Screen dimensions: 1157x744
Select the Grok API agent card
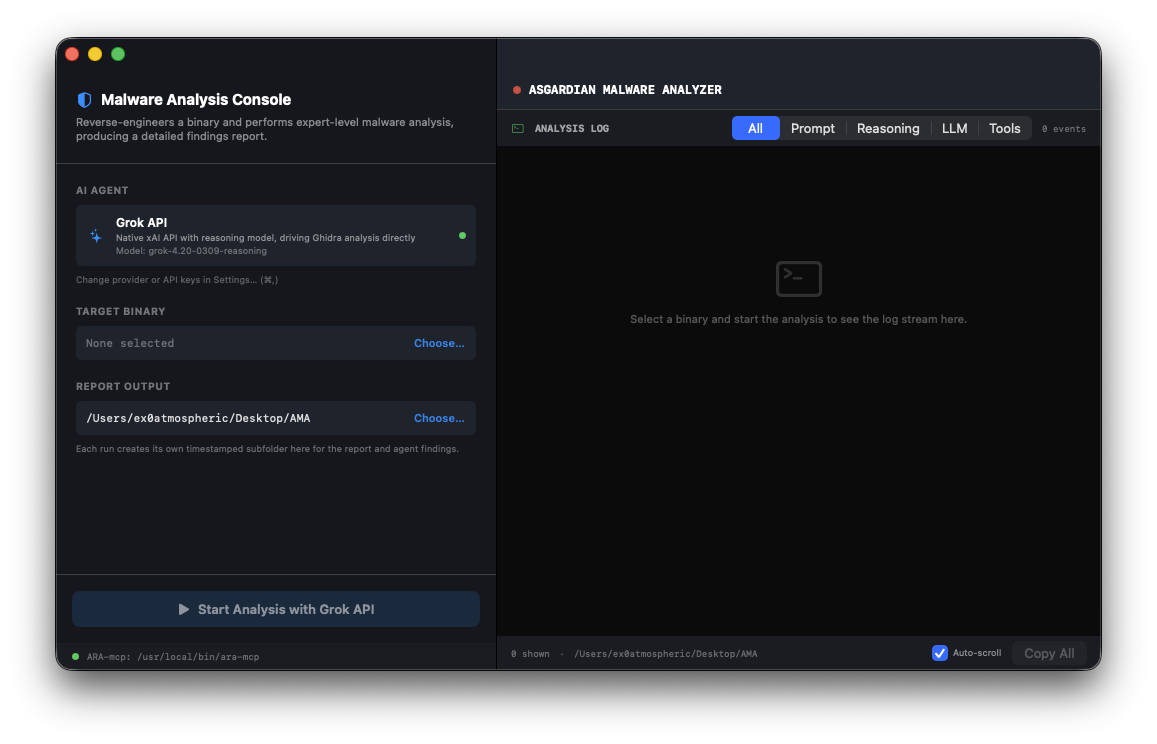coord(276,236)
